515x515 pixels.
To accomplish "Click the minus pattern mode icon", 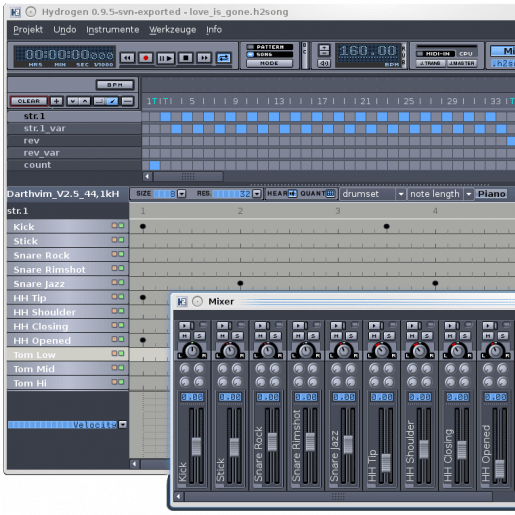I will (x=128, y=101).
